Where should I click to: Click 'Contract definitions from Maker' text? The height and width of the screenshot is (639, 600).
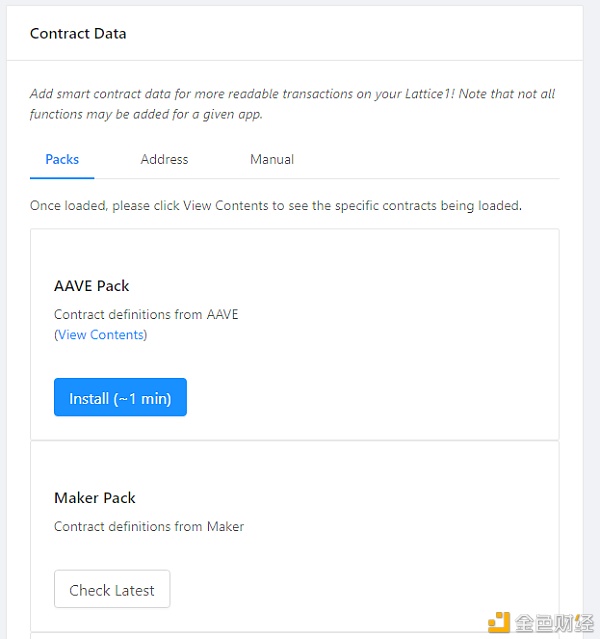coord(149,527)
